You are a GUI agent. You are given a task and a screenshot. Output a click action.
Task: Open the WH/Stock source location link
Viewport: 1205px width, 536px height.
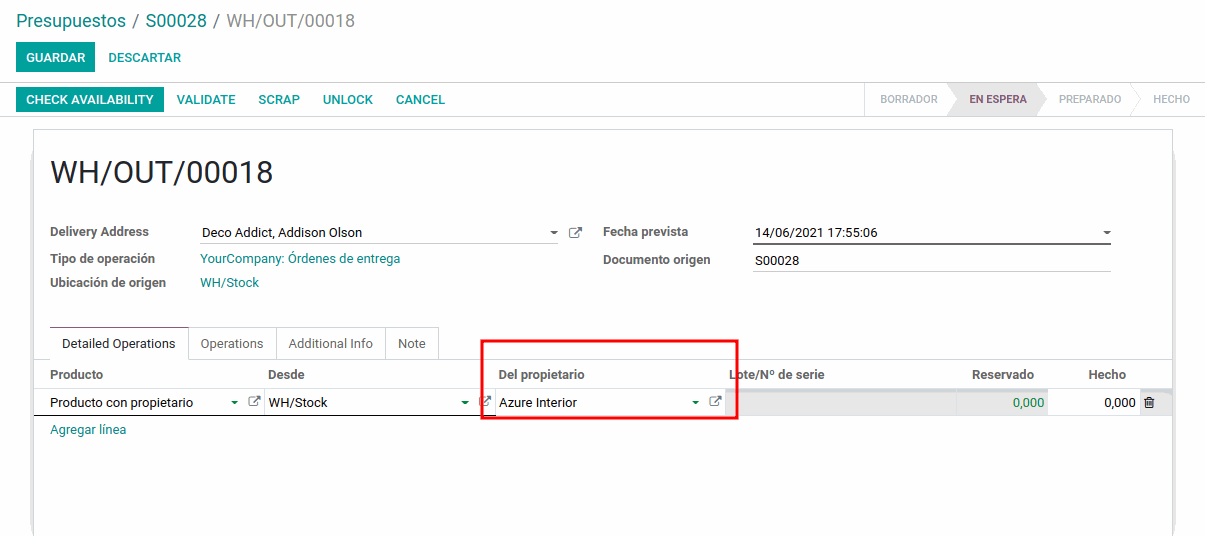coord(229,282)
